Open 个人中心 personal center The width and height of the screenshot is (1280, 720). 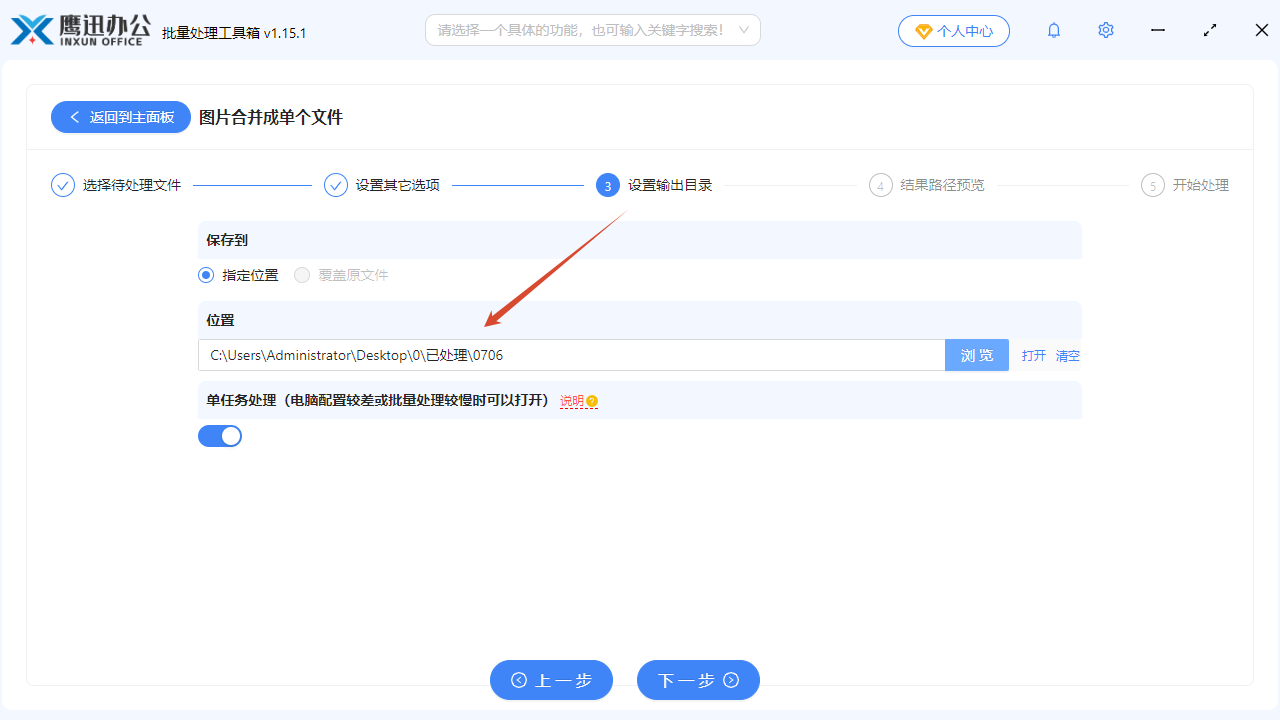(954, 31)
